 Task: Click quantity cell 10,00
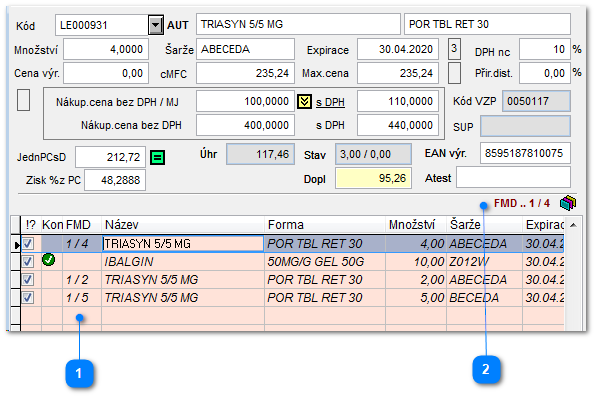tap(416, 261)
